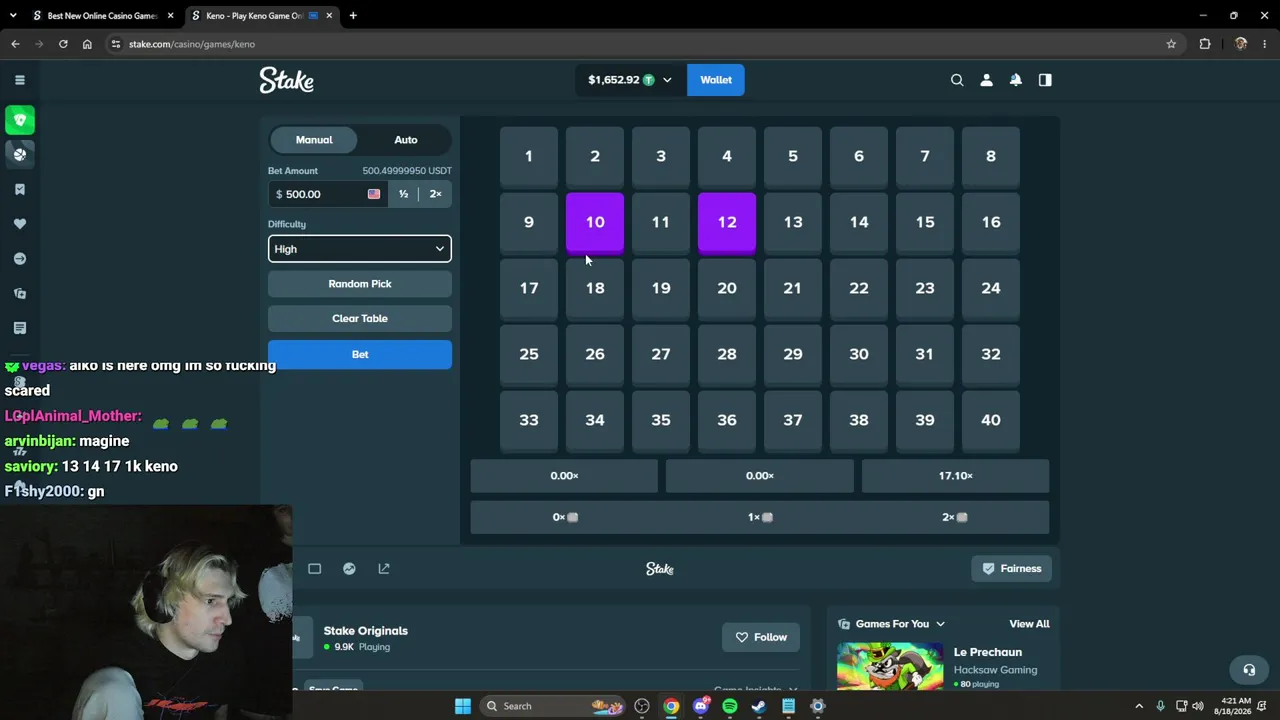The width and height of the screenshot is (1280, 720).
Task: Click the 2× hits indicator cell
Action: point(955,517)
